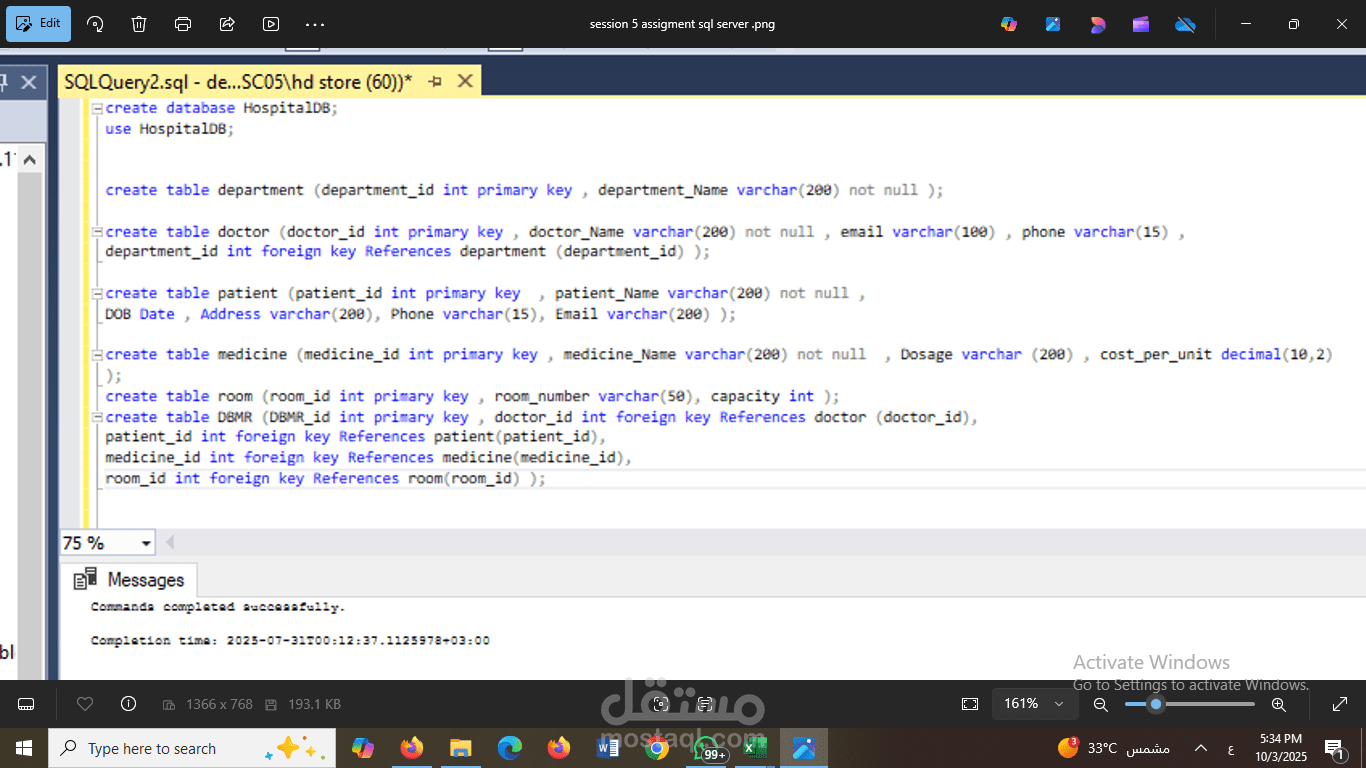This screenshot has height=768, width=1366.
Task: Click the blue square pencil app icon
Action: pyautogui.click(x=1053, y=24)
